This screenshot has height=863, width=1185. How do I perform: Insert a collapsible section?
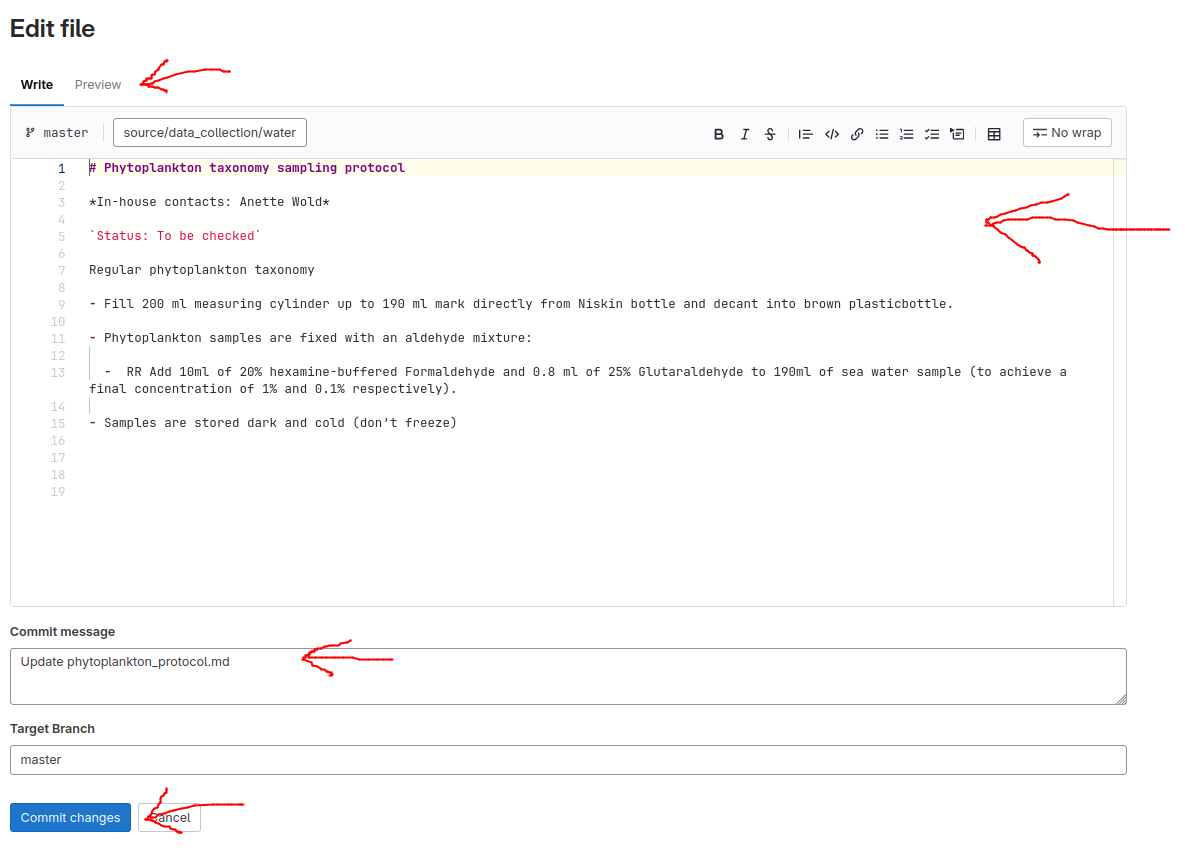pos(957,134)
